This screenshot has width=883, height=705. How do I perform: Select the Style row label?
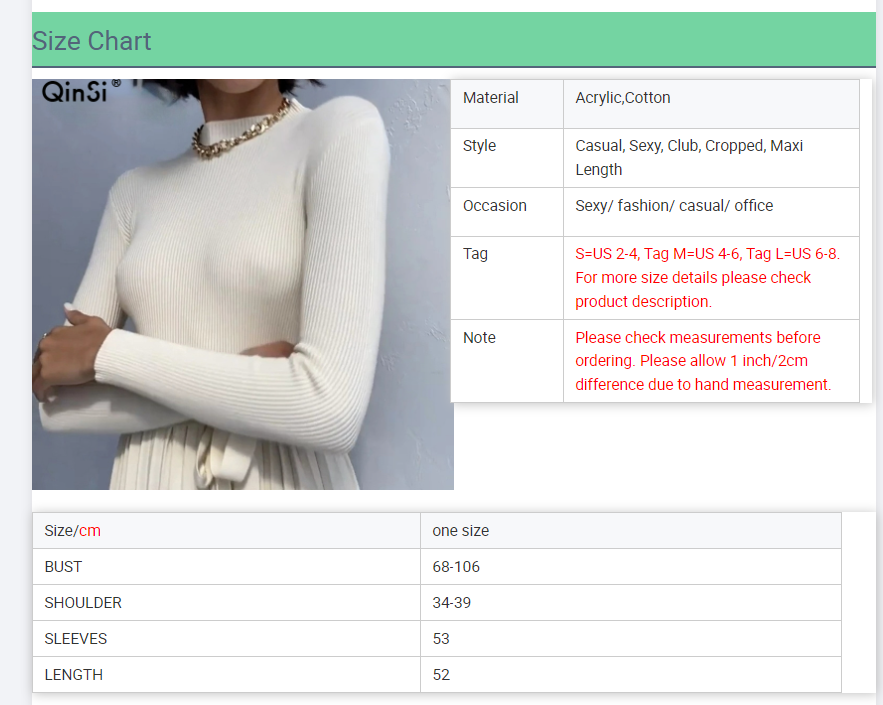pos(480,146)
